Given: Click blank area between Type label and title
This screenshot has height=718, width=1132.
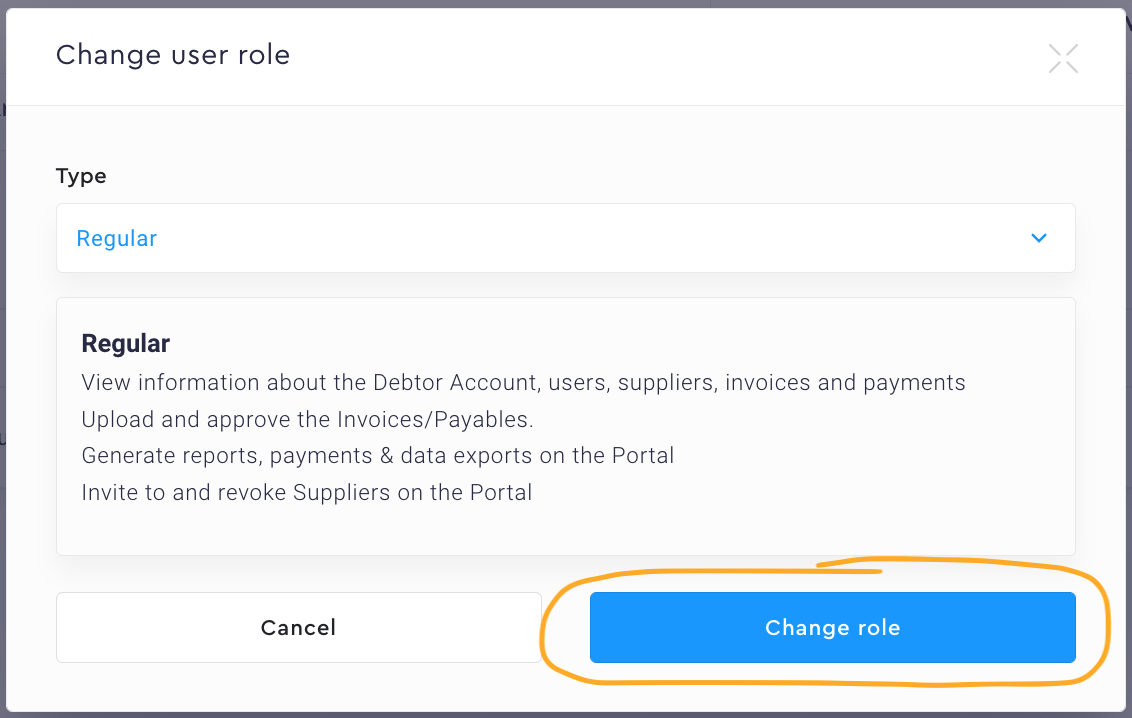Looking at the screenshot, I should click(x=500, y=140).
